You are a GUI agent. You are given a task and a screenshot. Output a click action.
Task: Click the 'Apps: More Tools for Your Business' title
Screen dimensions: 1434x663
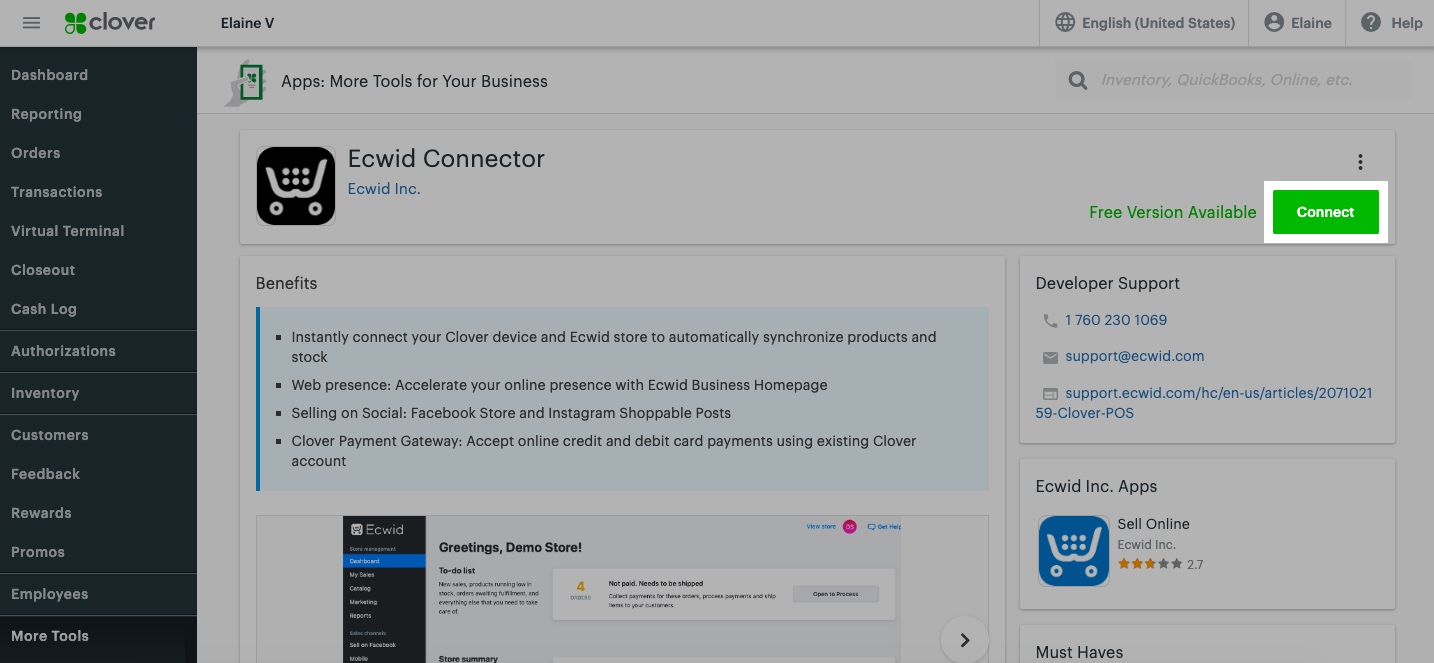[414, 81]
